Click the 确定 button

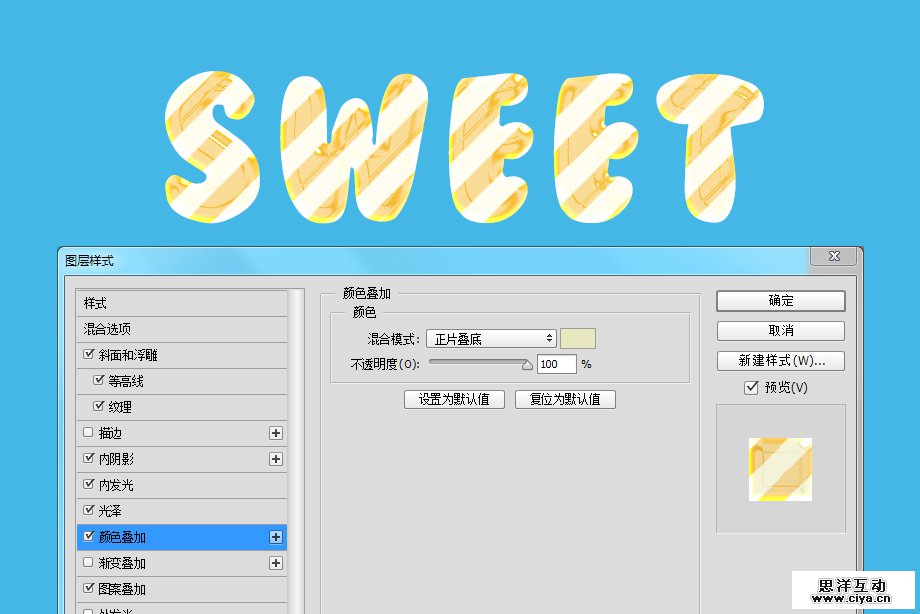coord(781,301)
